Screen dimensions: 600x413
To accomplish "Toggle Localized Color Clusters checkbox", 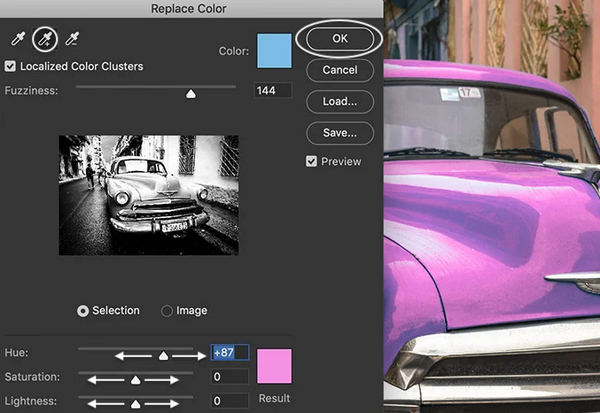I will [x=10, y=66].
